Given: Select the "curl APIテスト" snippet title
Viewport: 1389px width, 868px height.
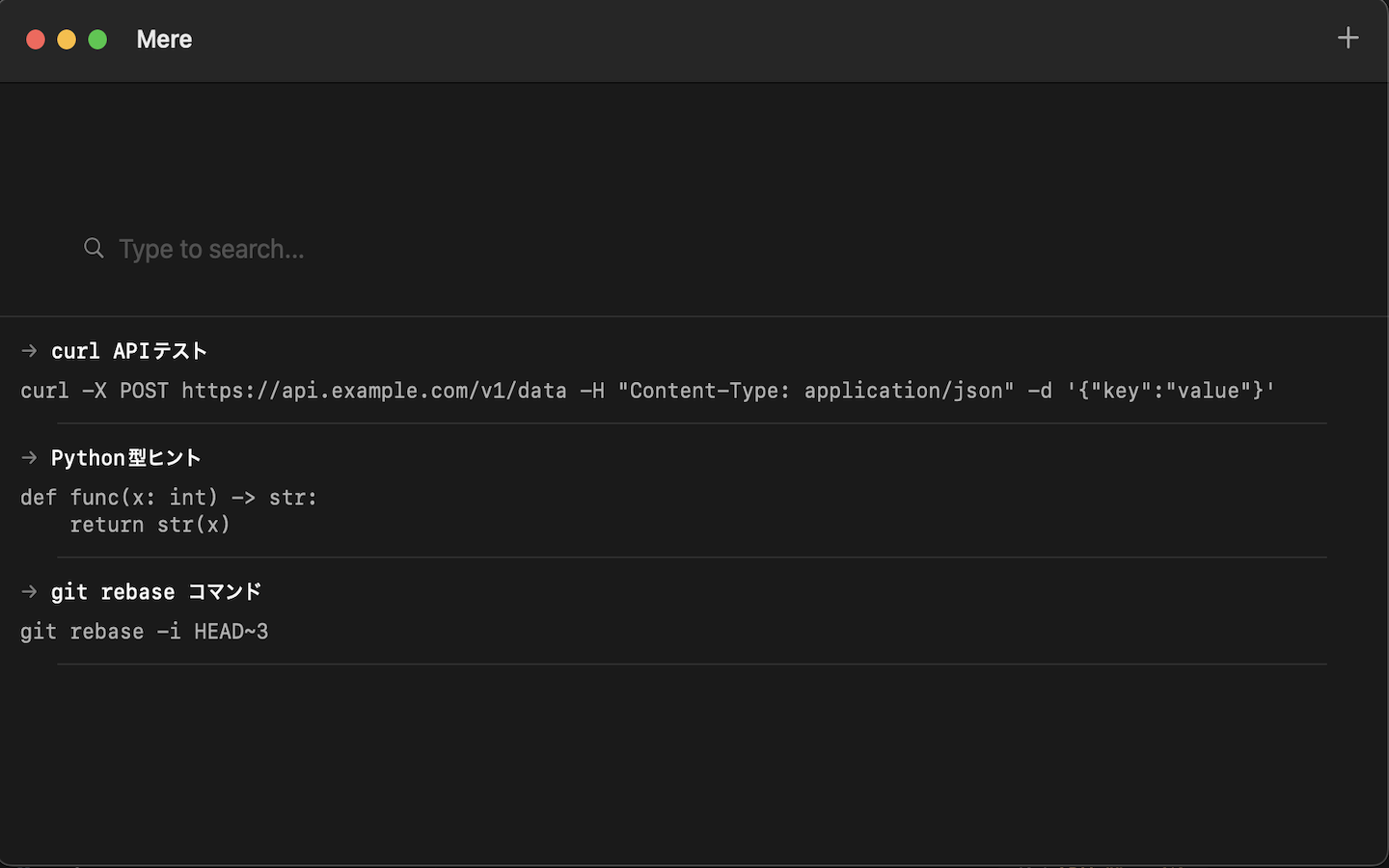Looking at the screenshot, I should tap(129, 351).
